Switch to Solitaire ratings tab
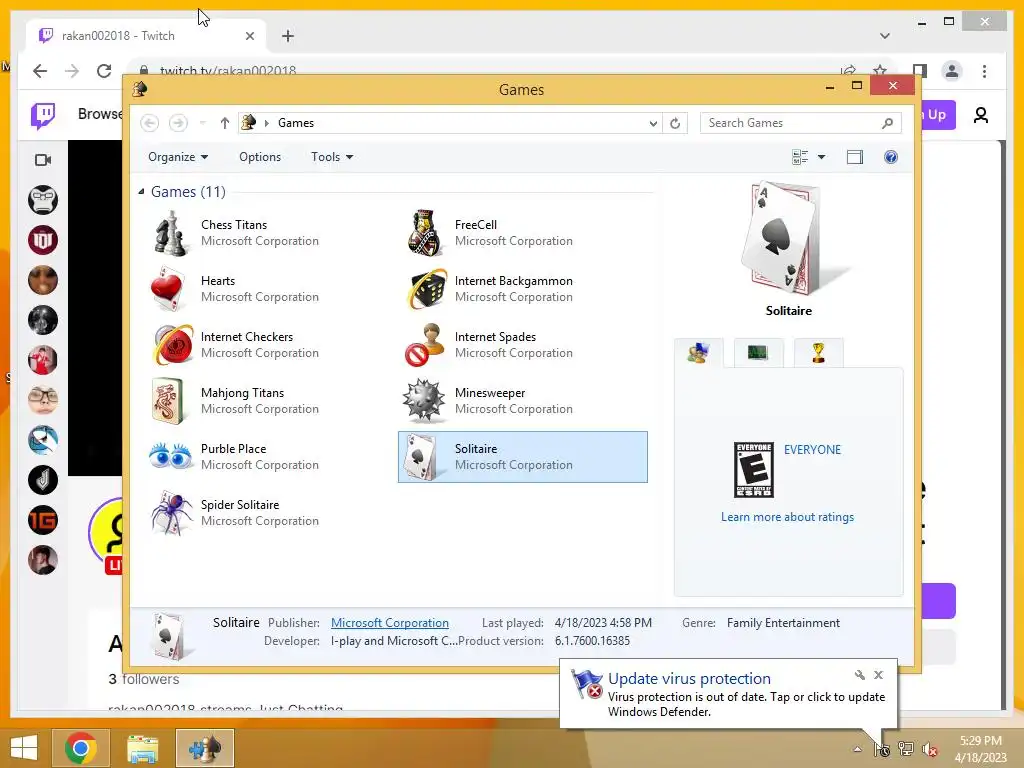This screenshot has width=1024, height=768. (698, 353)
